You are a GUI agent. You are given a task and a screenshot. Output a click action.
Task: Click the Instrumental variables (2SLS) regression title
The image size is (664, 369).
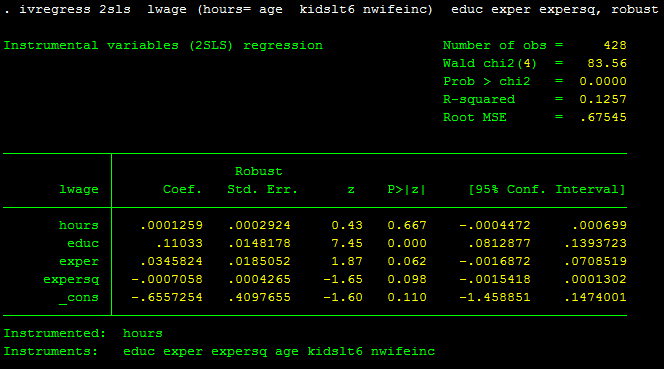(x=163, y=46)
